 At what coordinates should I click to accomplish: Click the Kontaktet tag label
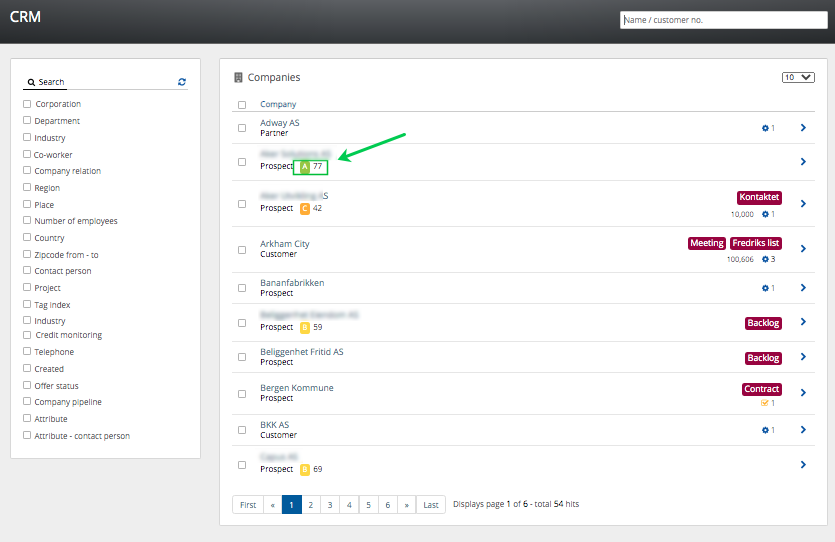pos(758,197)
